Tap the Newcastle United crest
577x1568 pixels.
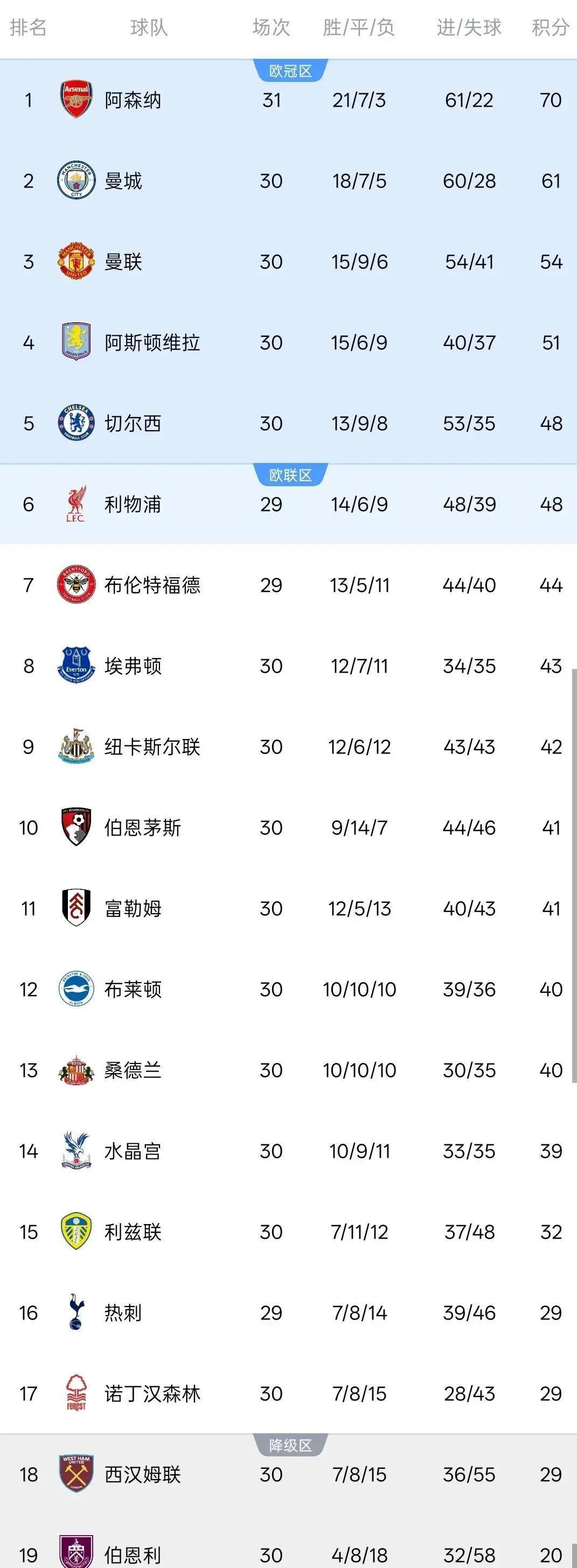(76, 746)
